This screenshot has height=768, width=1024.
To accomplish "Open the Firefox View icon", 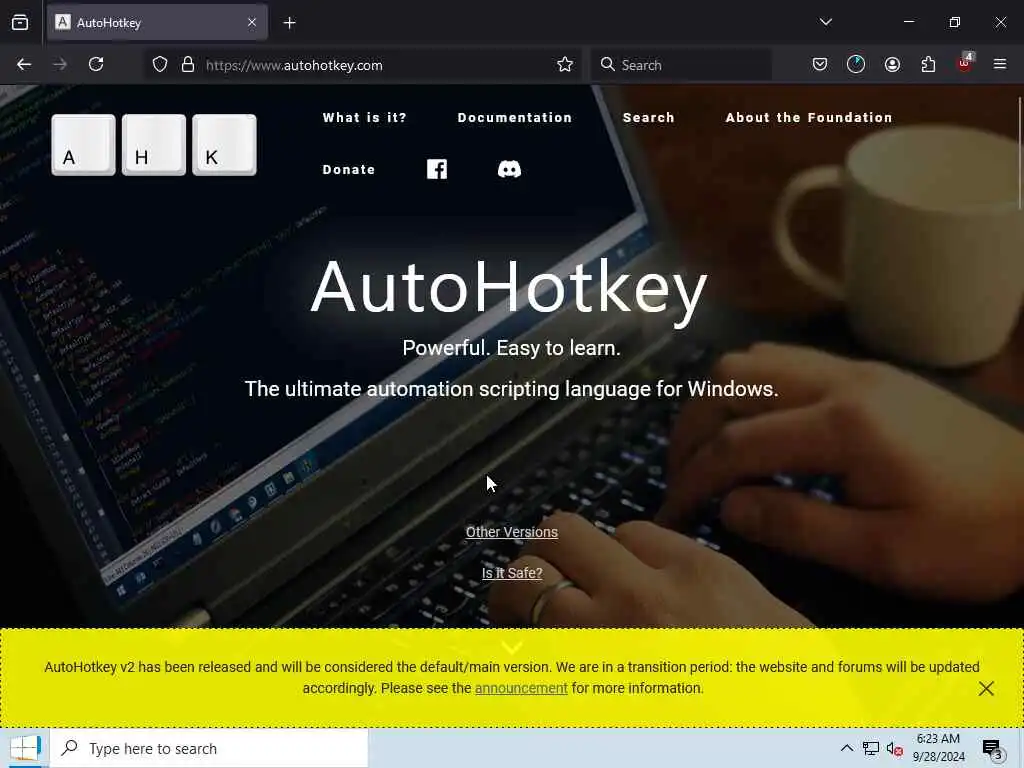I will coord(20,23).
